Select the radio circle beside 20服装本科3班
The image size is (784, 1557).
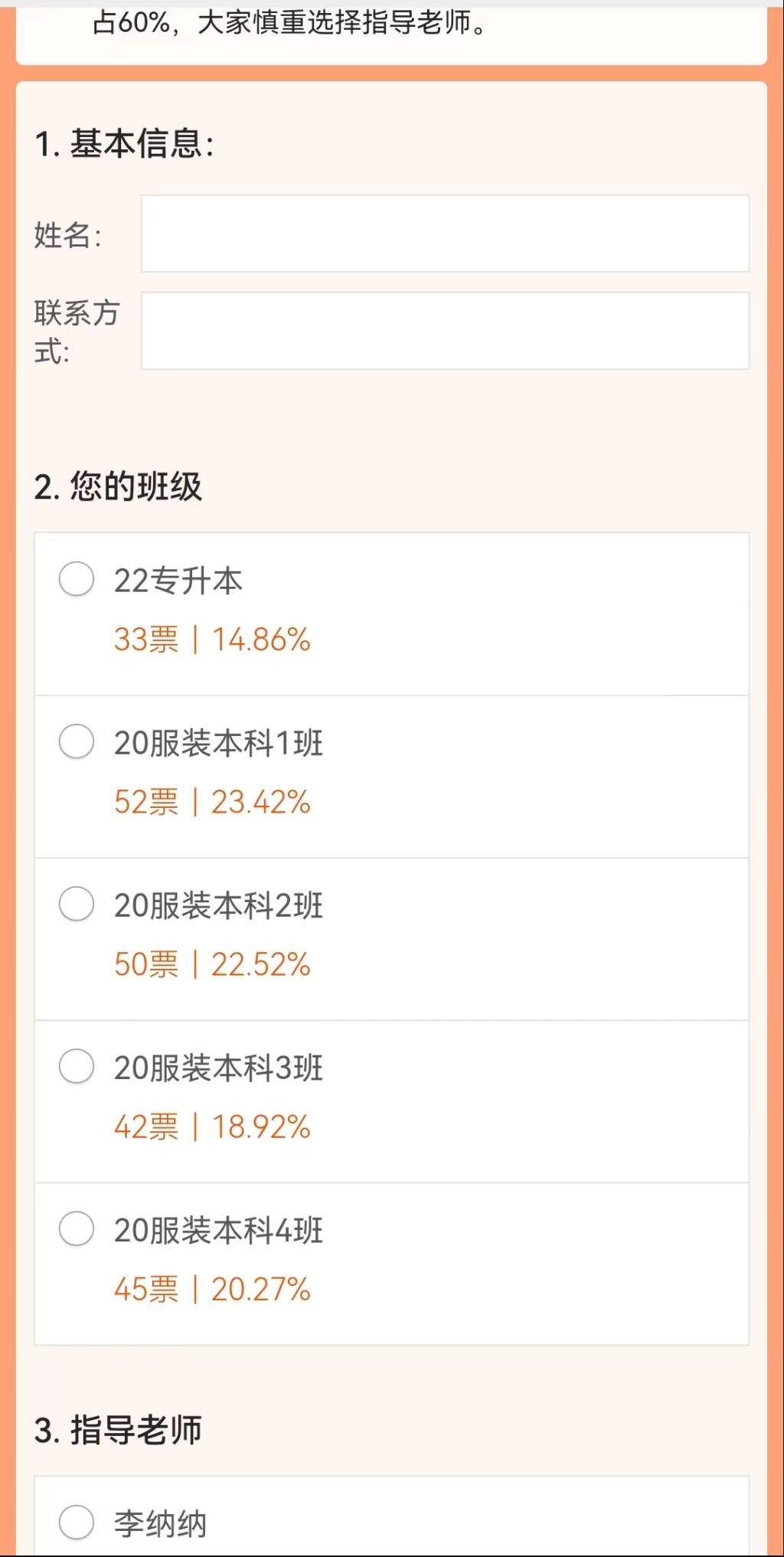pos(77,1066)
